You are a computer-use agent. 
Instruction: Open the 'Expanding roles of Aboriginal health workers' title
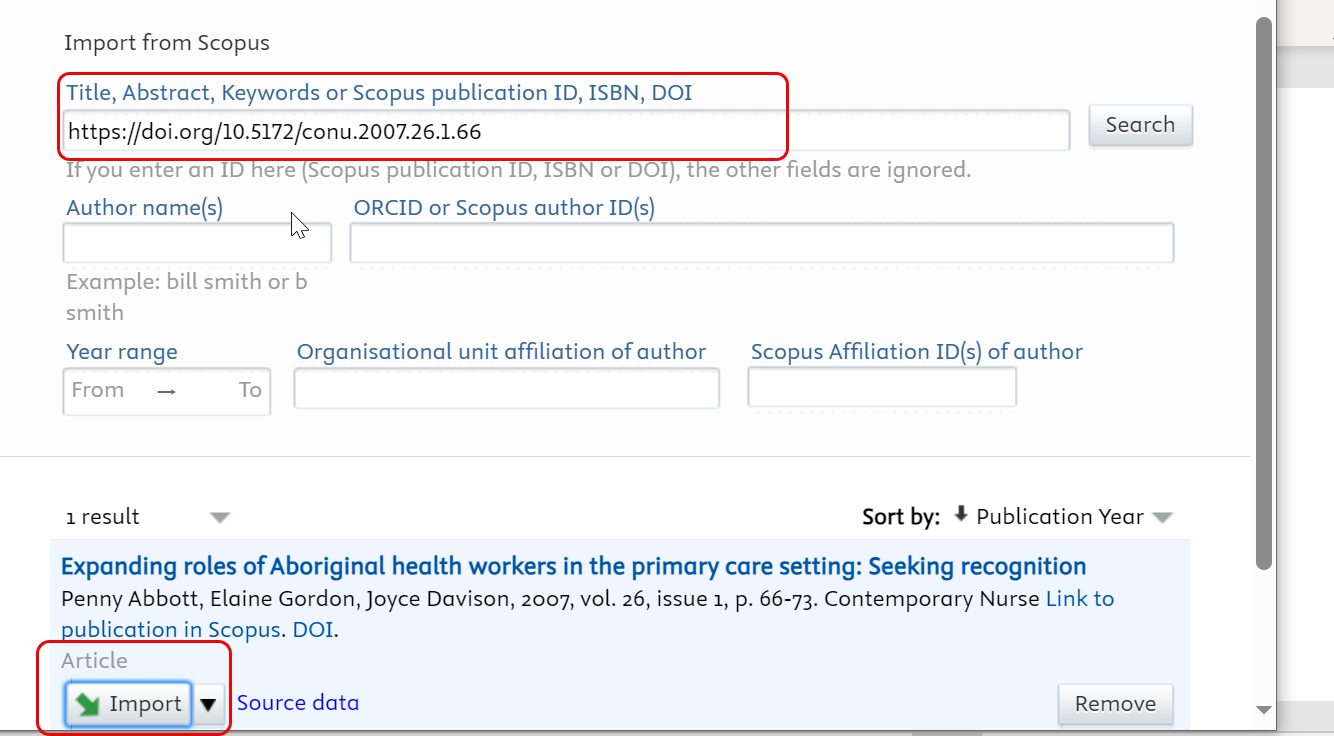[x=573, y=567]
